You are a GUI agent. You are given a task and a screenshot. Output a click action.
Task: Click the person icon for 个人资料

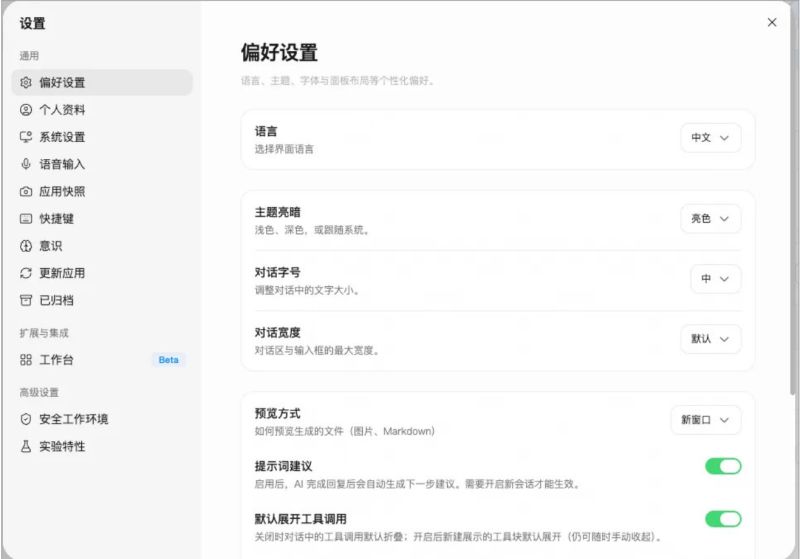point(26,110)
